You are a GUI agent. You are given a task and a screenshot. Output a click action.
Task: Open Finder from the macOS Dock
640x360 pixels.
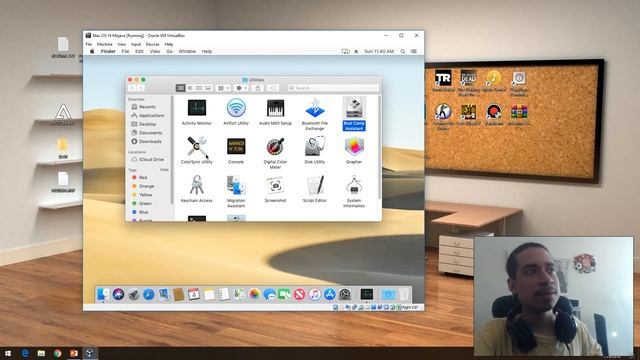(103, 294)
